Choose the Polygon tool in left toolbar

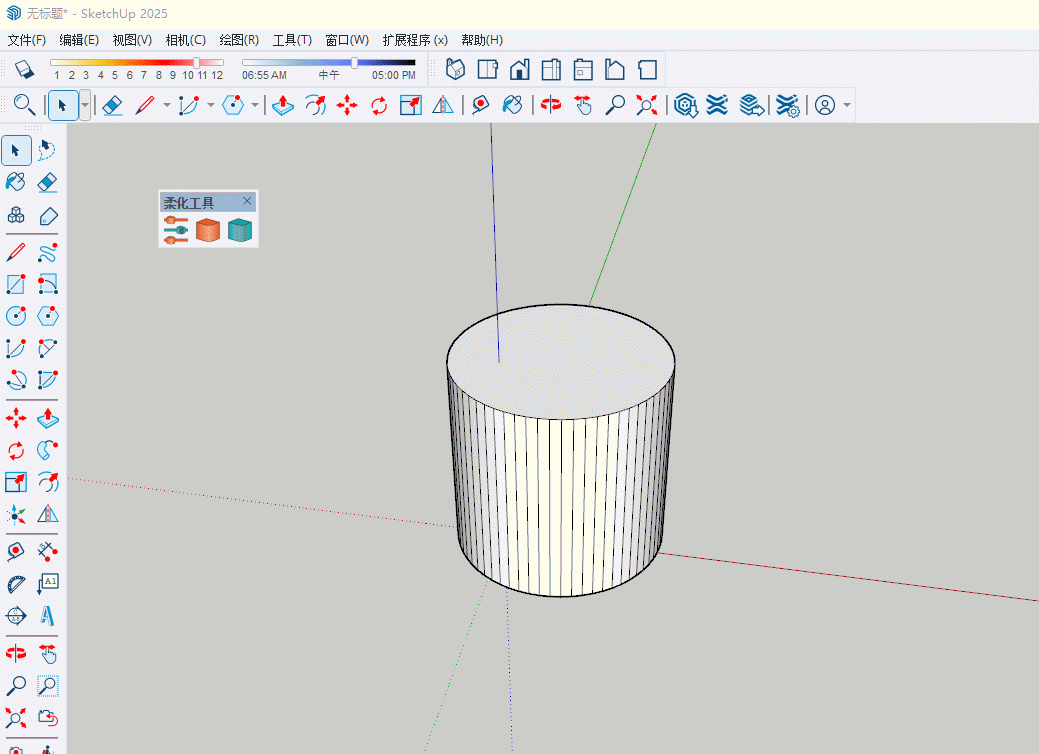47,316
